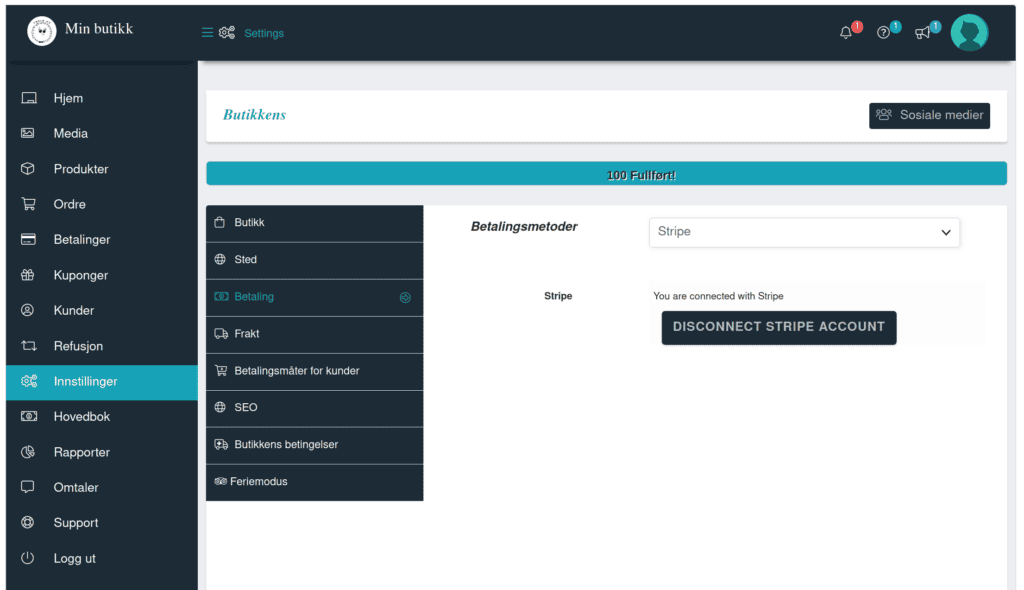The height and width of the screenshot is (590, 1024).
Task: Open Kunder in sidebar
Action: [102, 310]
